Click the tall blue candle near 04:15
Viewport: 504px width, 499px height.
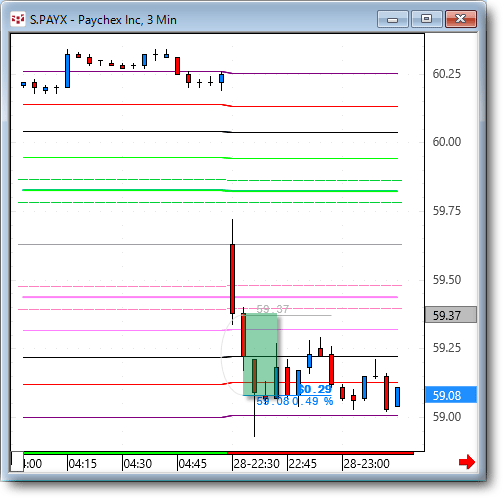(x=67, y=71)
